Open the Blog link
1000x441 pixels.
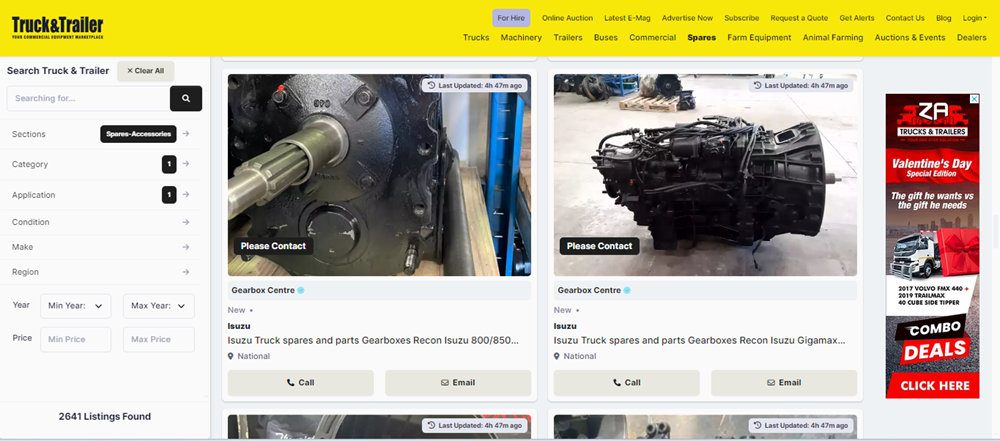[x=944, y=18]
